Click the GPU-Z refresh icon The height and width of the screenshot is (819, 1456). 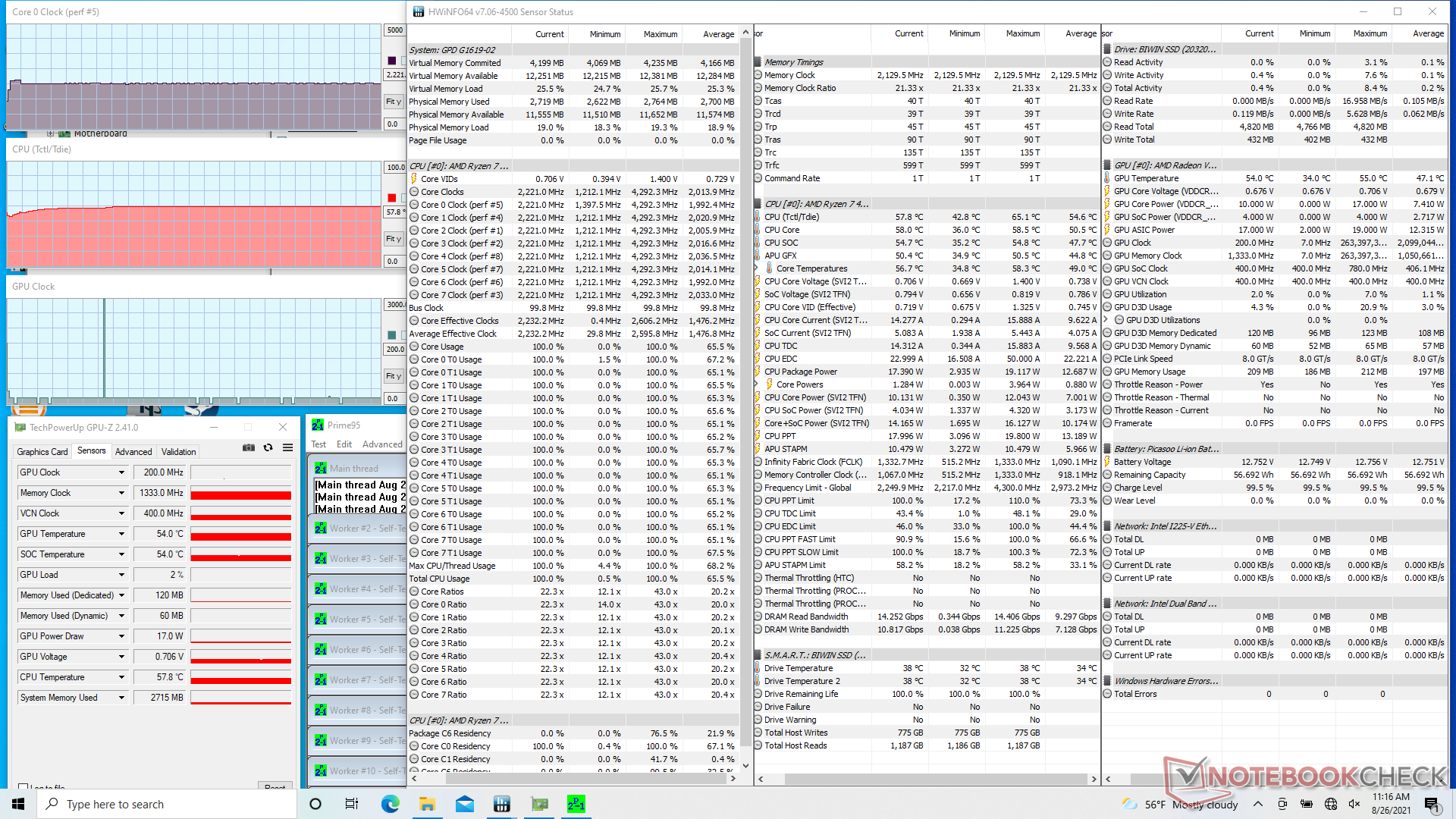click(x=268, y=448)
